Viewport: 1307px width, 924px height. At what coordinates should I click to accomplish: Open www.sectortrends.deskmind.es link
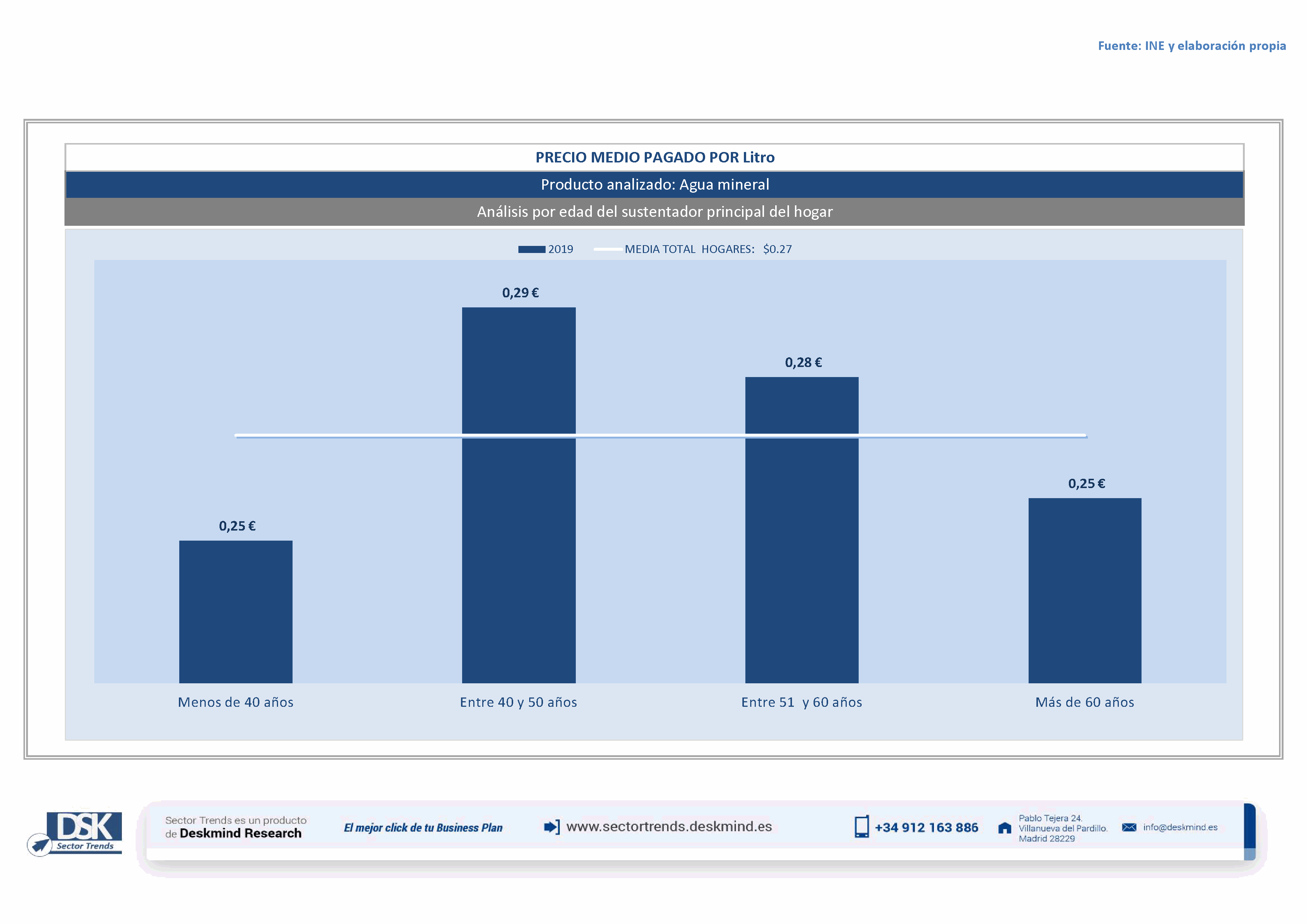[669, 826]
